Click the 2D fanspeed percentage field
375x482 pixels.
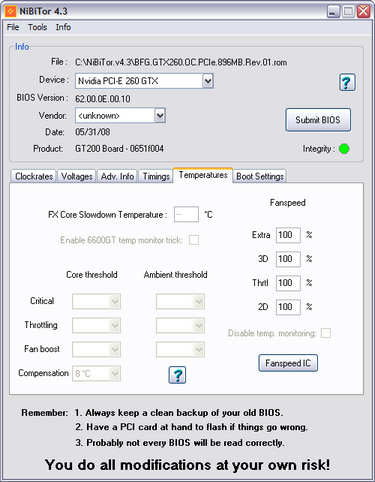pos(288,307)
